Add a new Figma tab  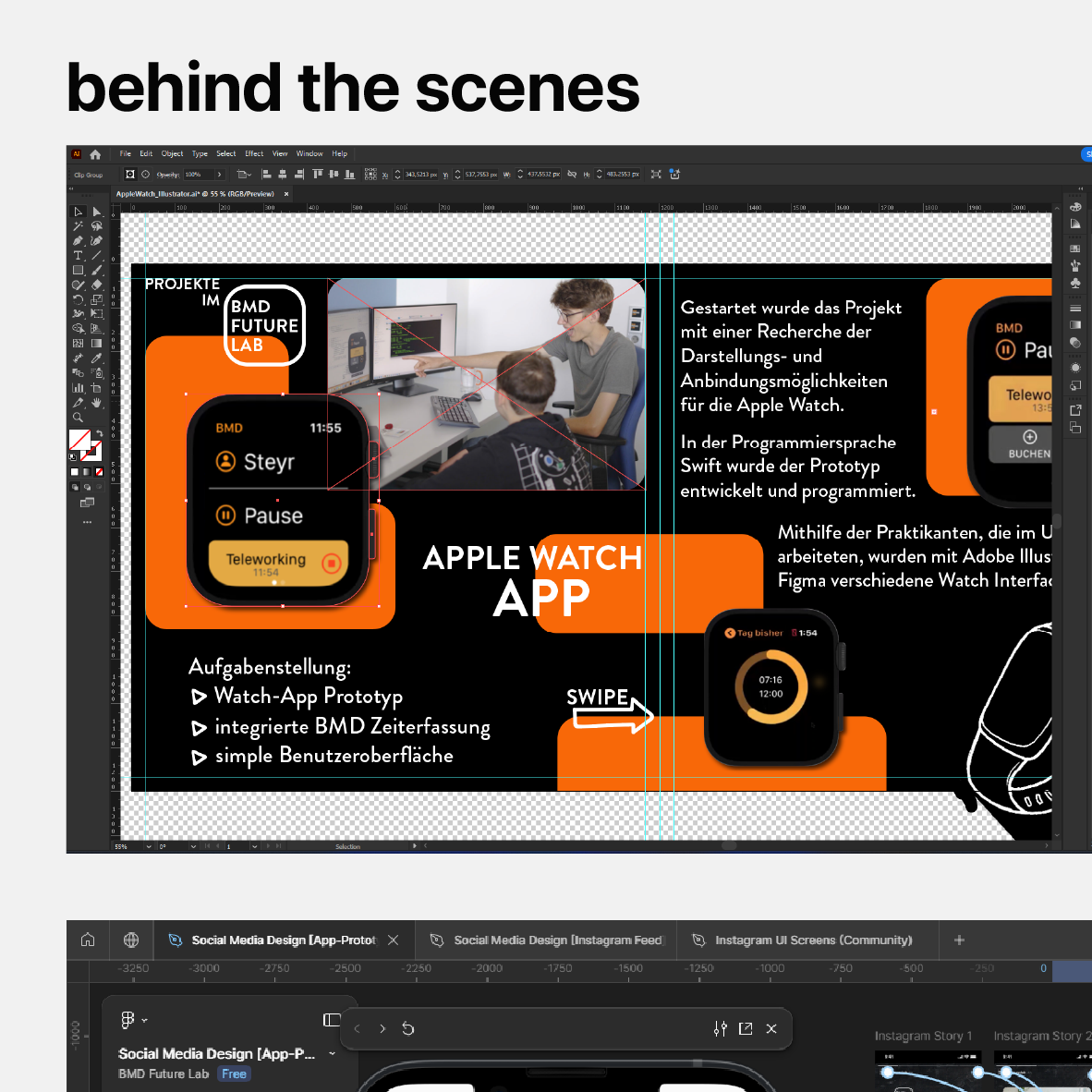pos(959,940)
